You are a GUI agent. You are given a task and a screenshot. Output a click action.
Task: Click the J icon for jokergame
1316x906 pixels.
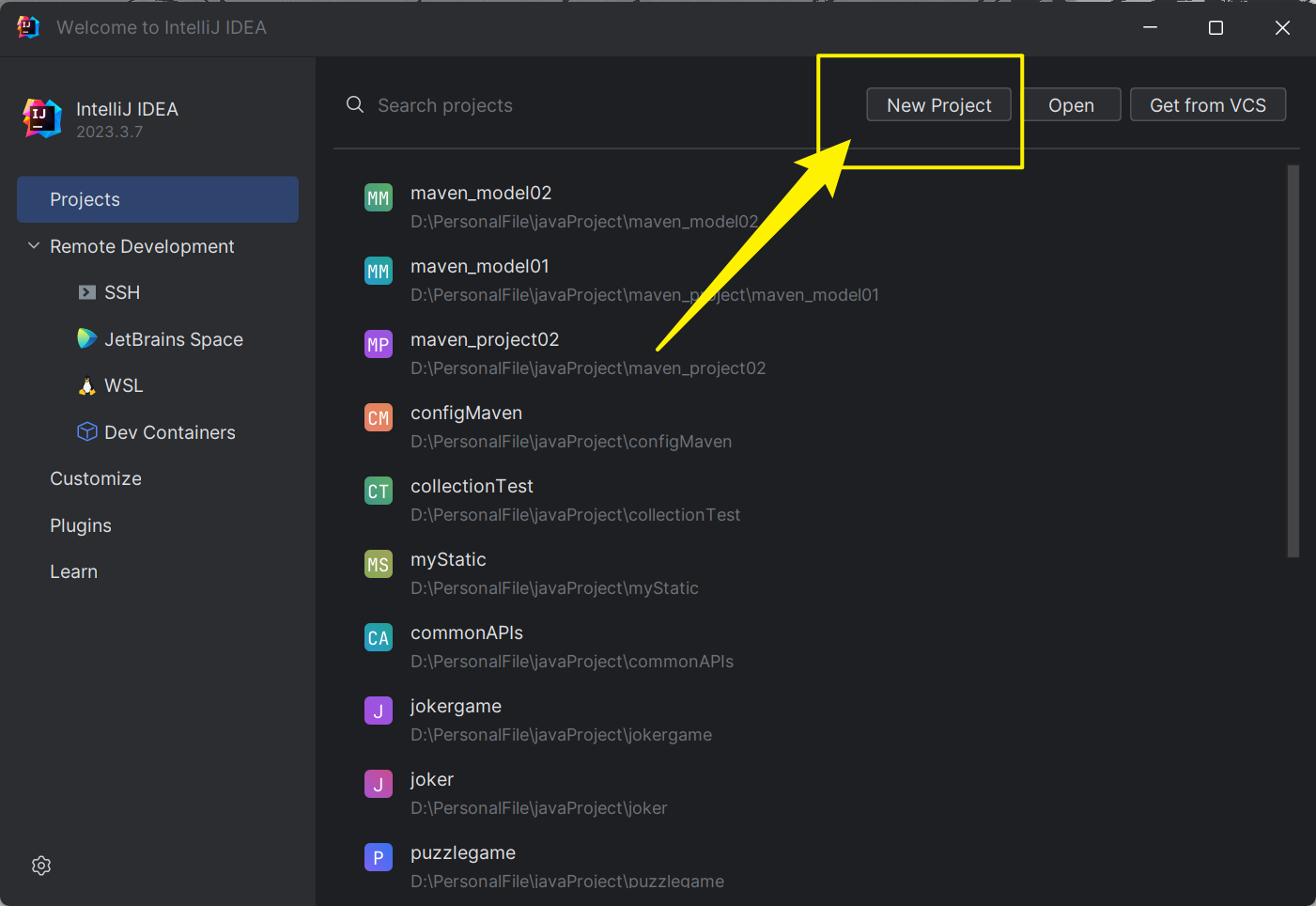click(379, 711)
